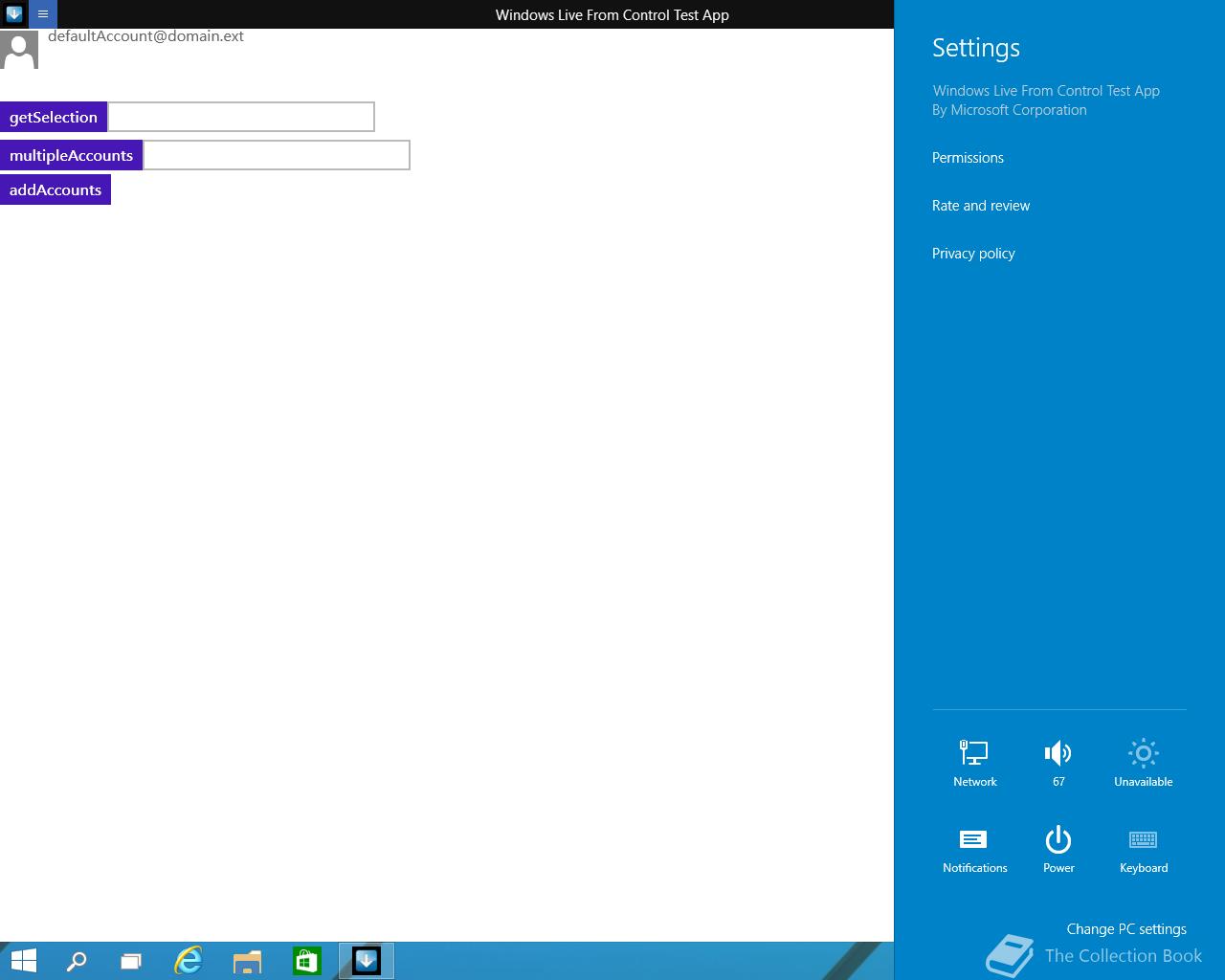Viewport: 1225px width, 980px height.
Task: Click the taskbar Search magnifier icon
Action: [x=77, y=961]
